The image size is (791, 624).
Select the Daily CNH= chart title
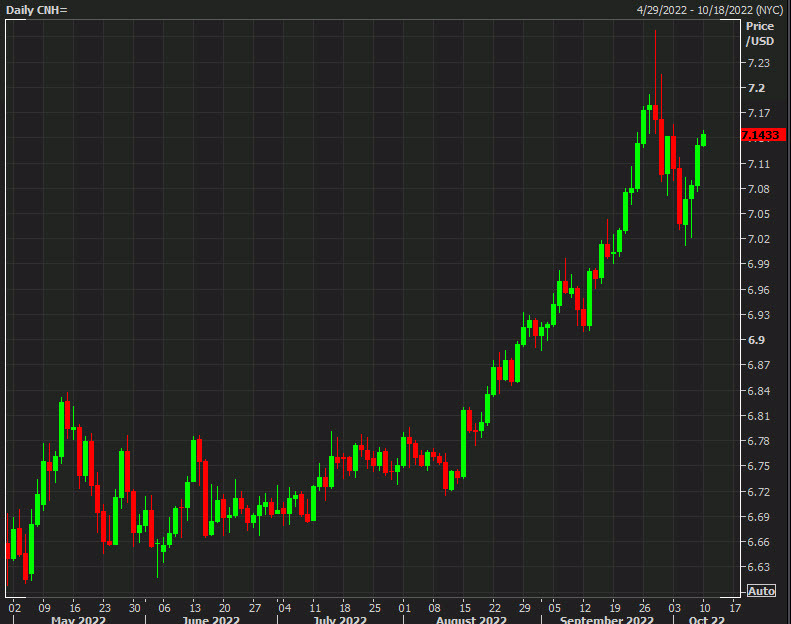point(36,10)
